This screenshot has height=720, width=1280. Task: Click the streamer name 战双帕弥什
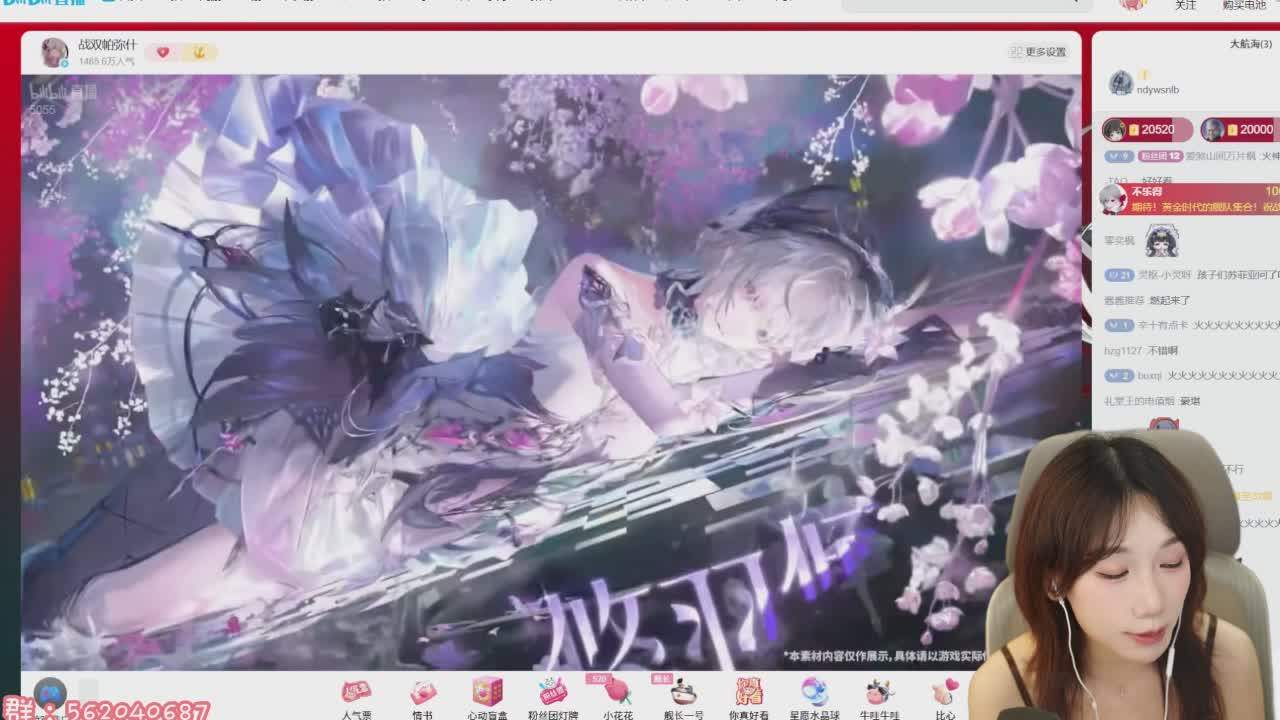(x=107, y=46)
